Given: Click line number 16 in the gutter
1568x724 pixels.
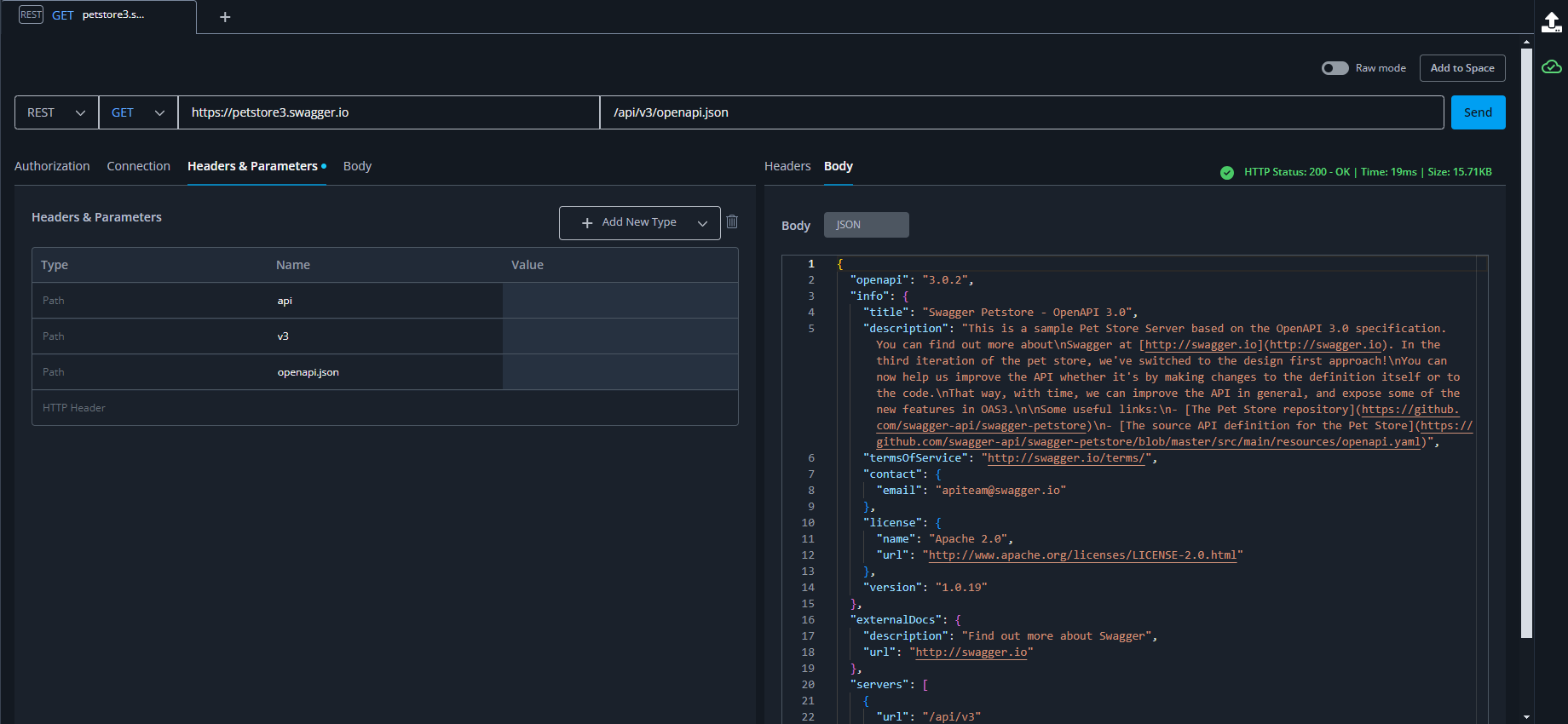Looking at the screenshot, I should click(x=808, y=620).
